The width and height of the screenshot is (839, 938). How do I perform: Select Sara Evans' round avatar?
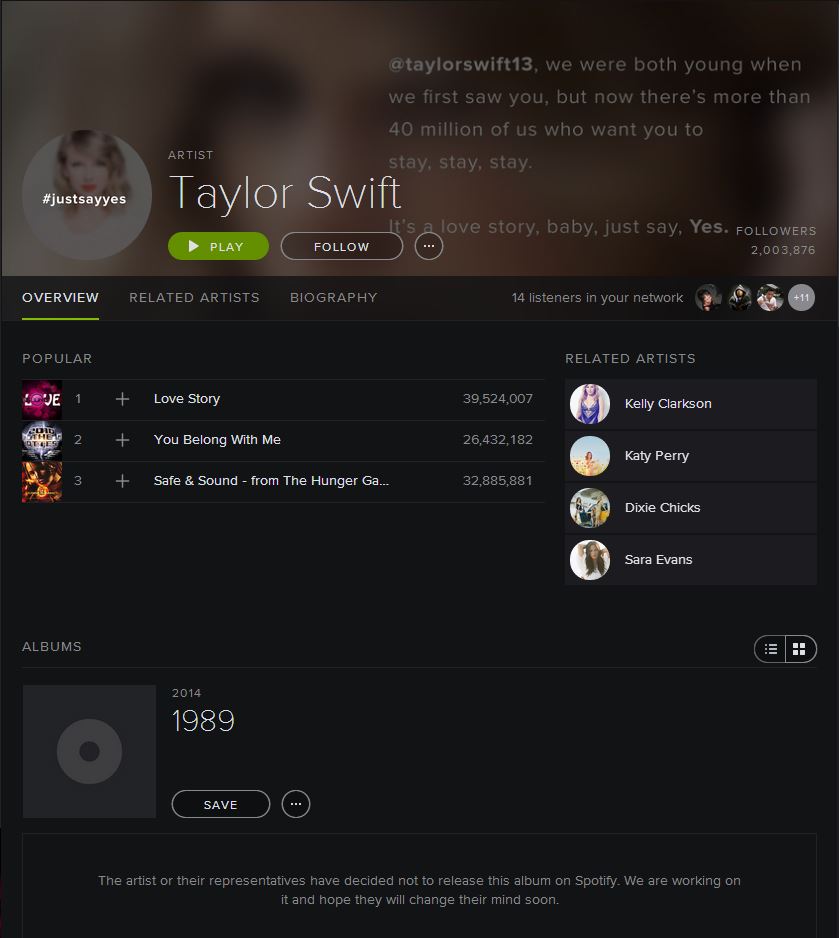click(590, 560)
